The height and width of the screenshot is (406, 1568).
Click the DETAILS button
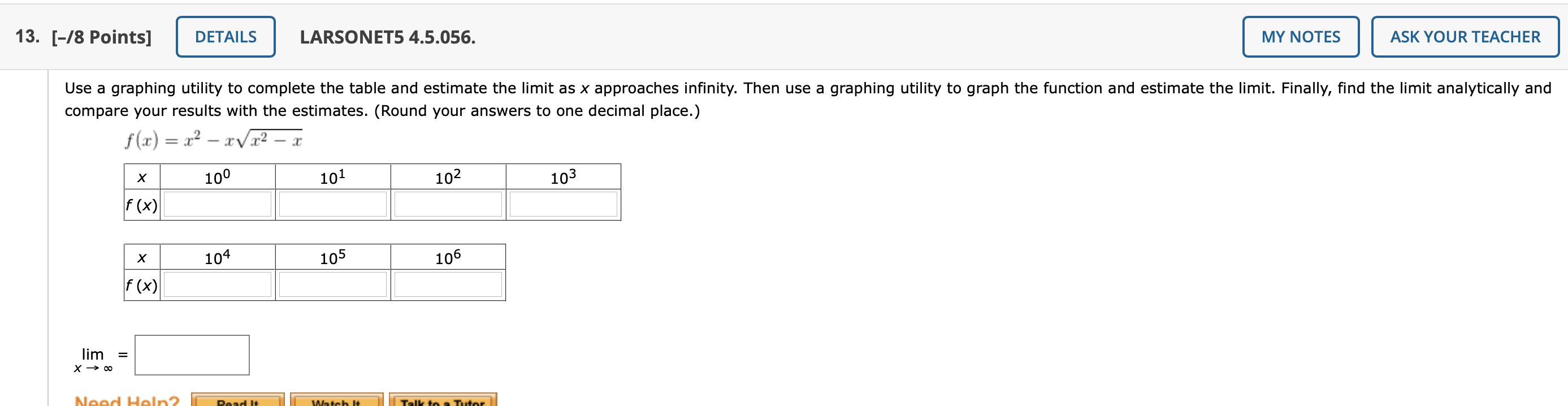point(225,37)
